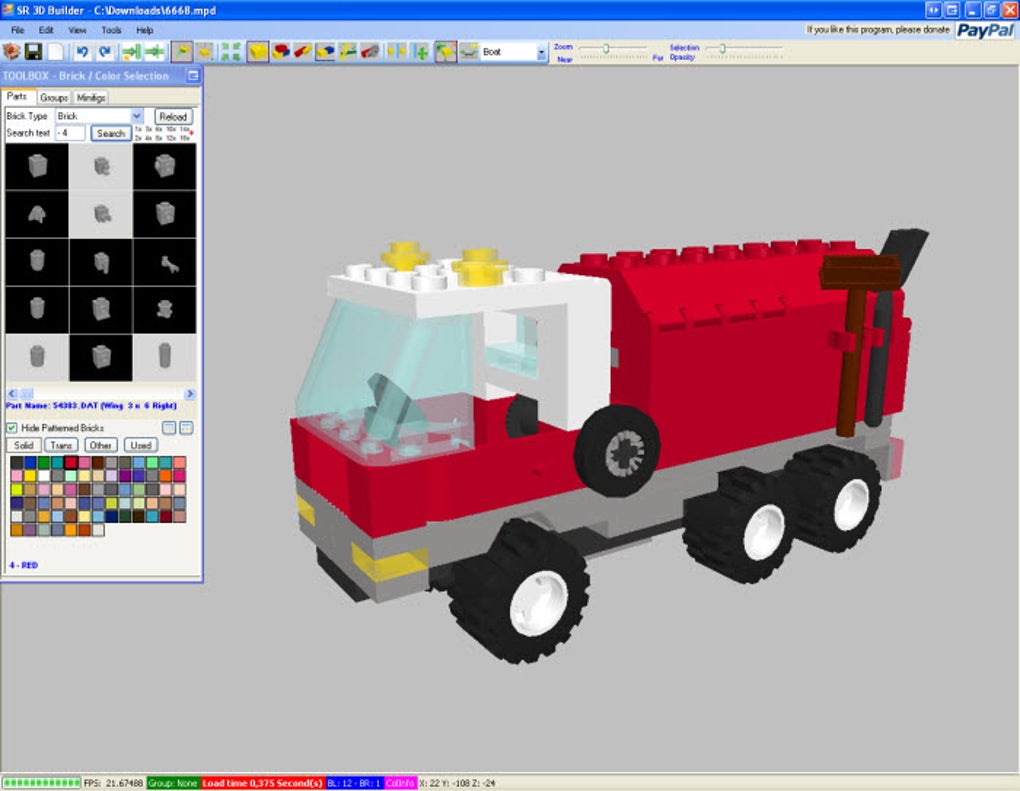Open the Tools menu

tap(111, 30)
